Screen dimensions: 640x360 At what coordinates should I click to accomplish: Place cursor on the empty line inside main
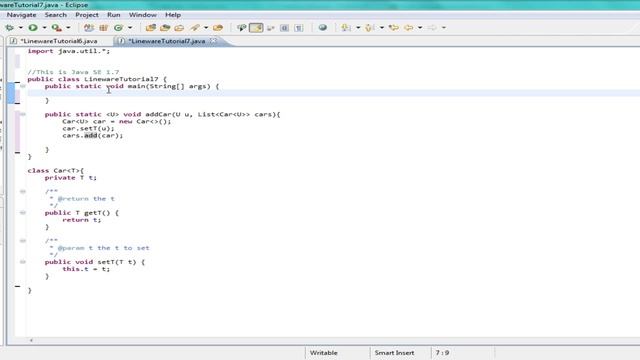coord(333,93)
